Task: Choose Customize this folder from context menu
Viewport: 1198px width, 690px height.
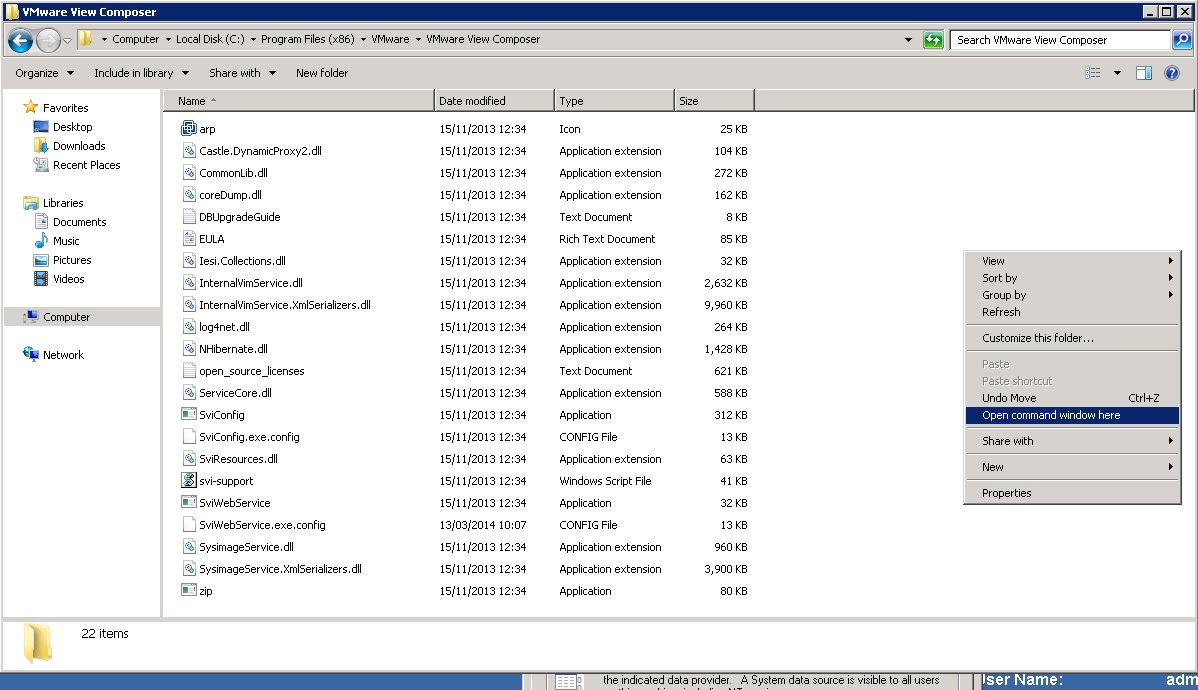Action: pyautogui.click(x=1072, y=338)
